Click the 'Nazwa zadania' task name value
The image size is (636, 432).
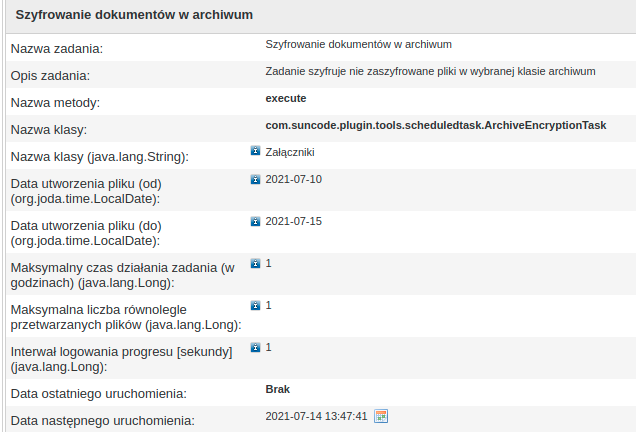(x=359, y=44)
